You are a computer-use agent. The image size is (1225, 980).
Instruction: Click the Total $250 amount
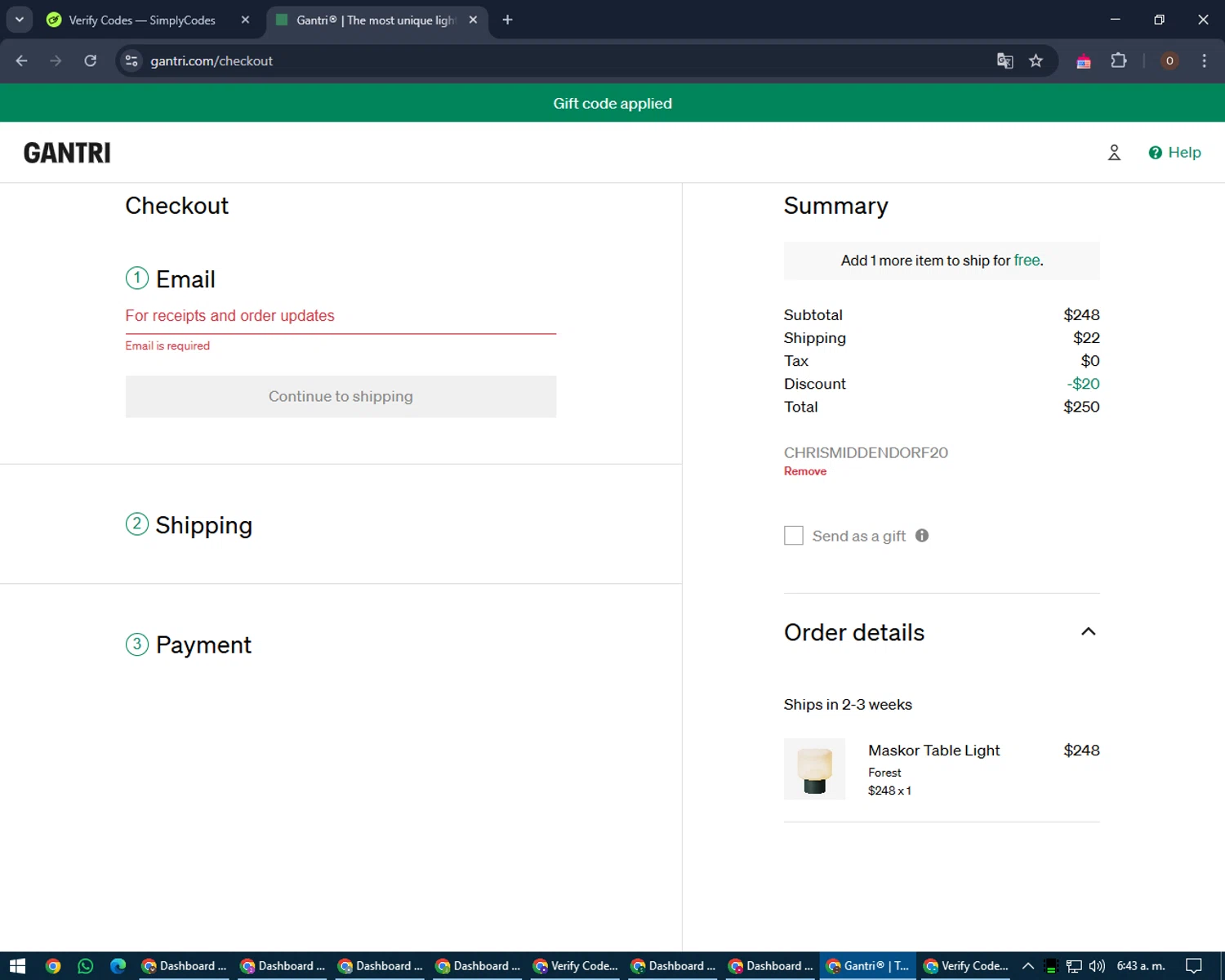click(1081, 407)
